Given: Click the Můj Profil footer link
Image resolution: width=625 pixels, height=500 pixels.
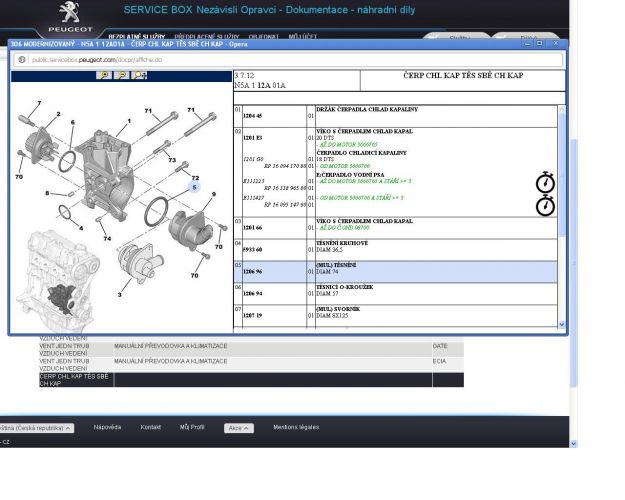Looking at the screenshot, I should (192, 427).
